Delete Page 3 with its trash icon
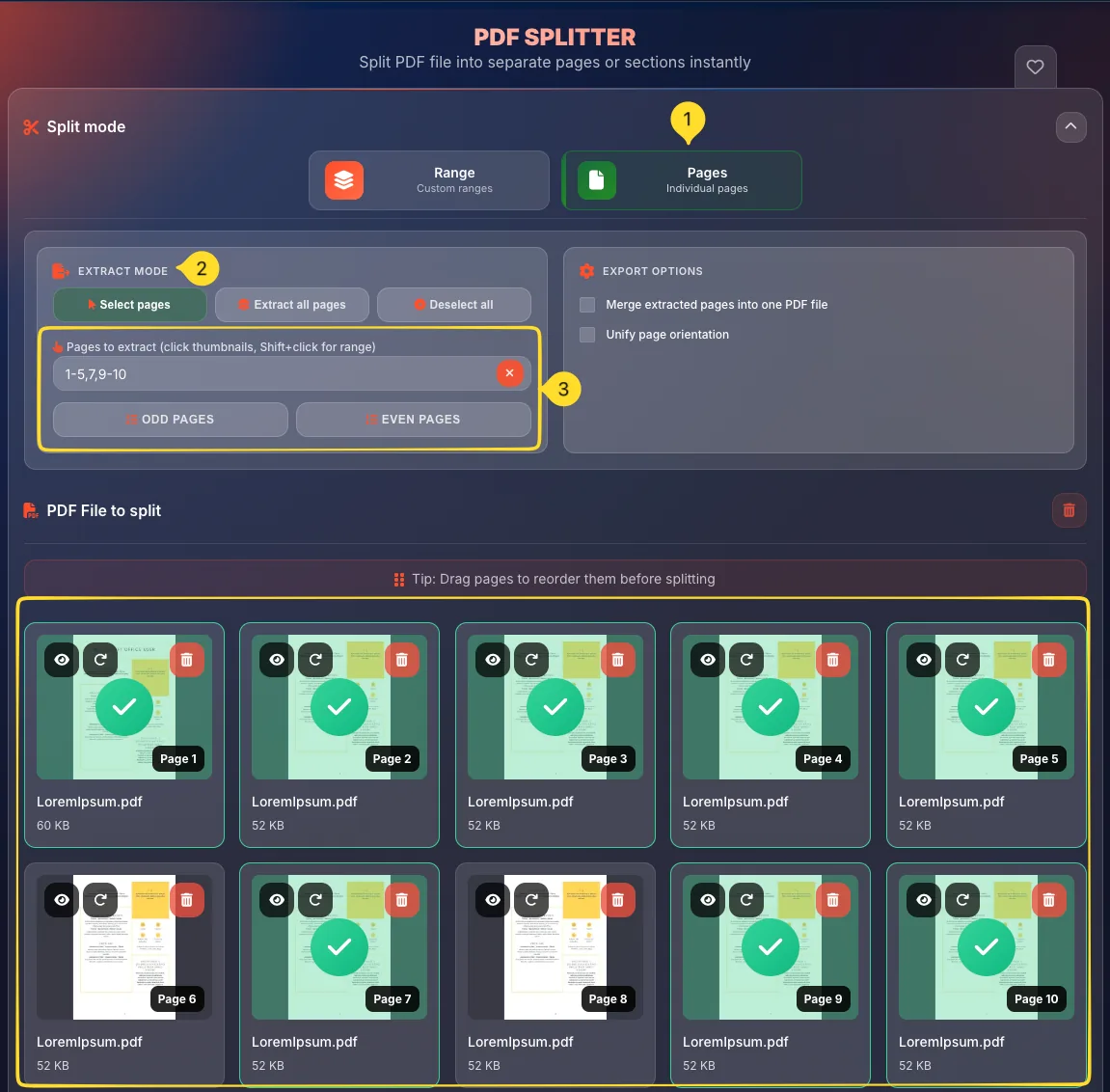The width and height of the screenshot is (1110, 1092). (x=618, y=659)
